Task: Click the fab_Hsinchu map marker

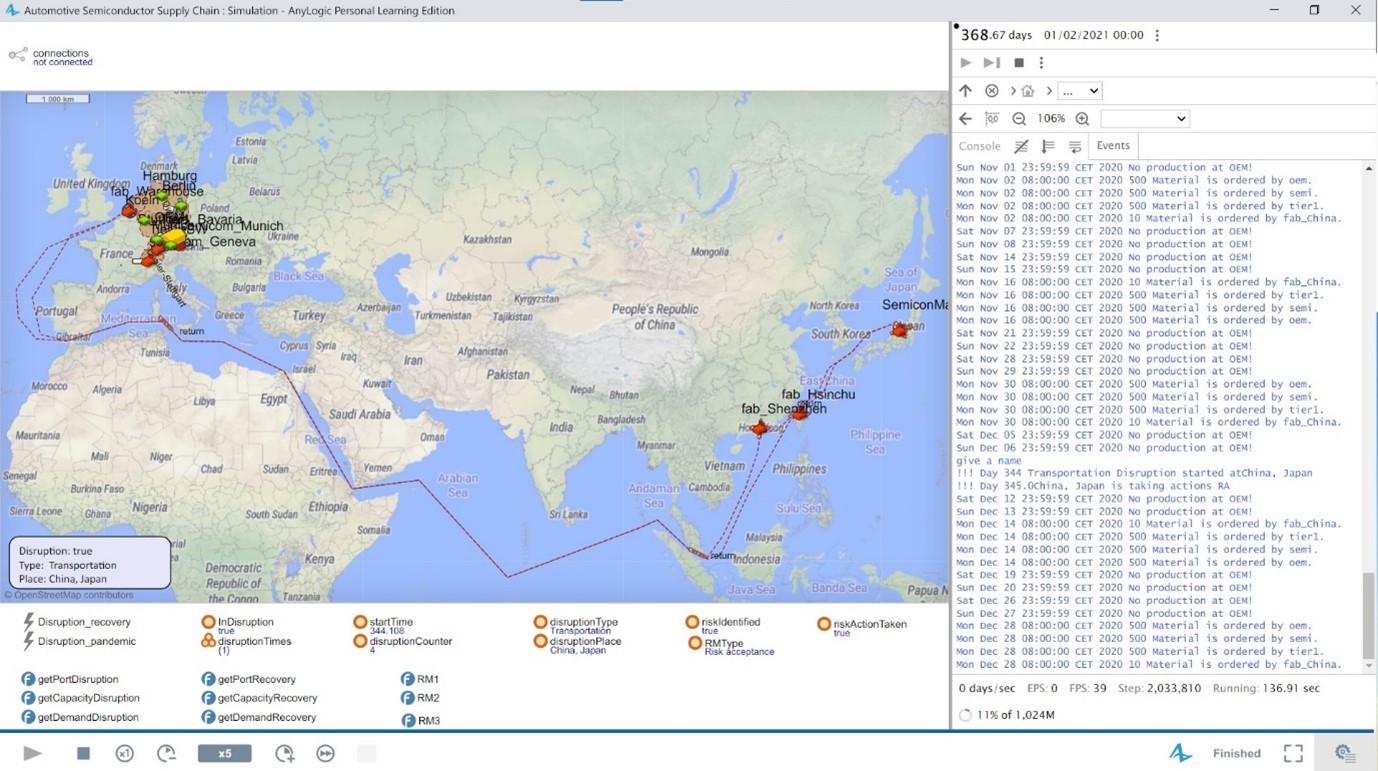Action: click(x=800, y=411)
